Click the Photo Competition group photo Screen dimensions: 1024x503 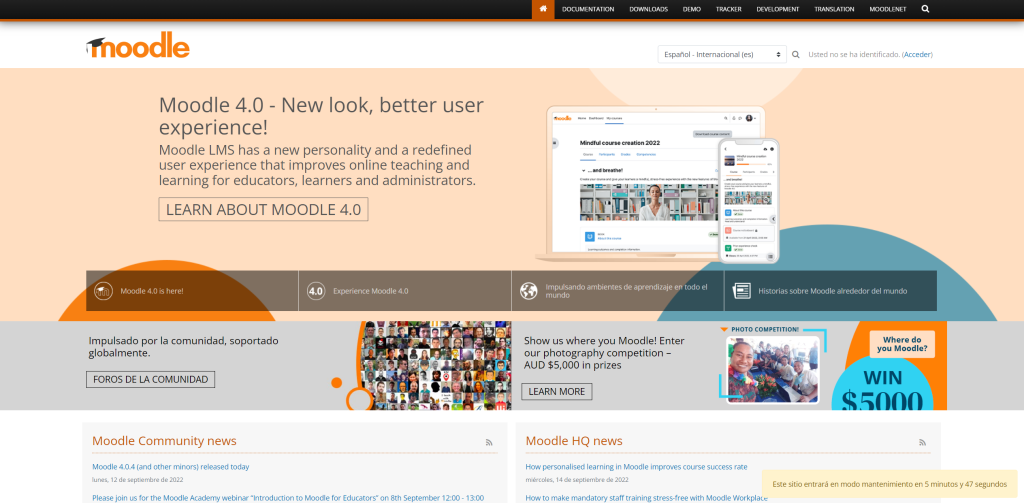point(773,369)
